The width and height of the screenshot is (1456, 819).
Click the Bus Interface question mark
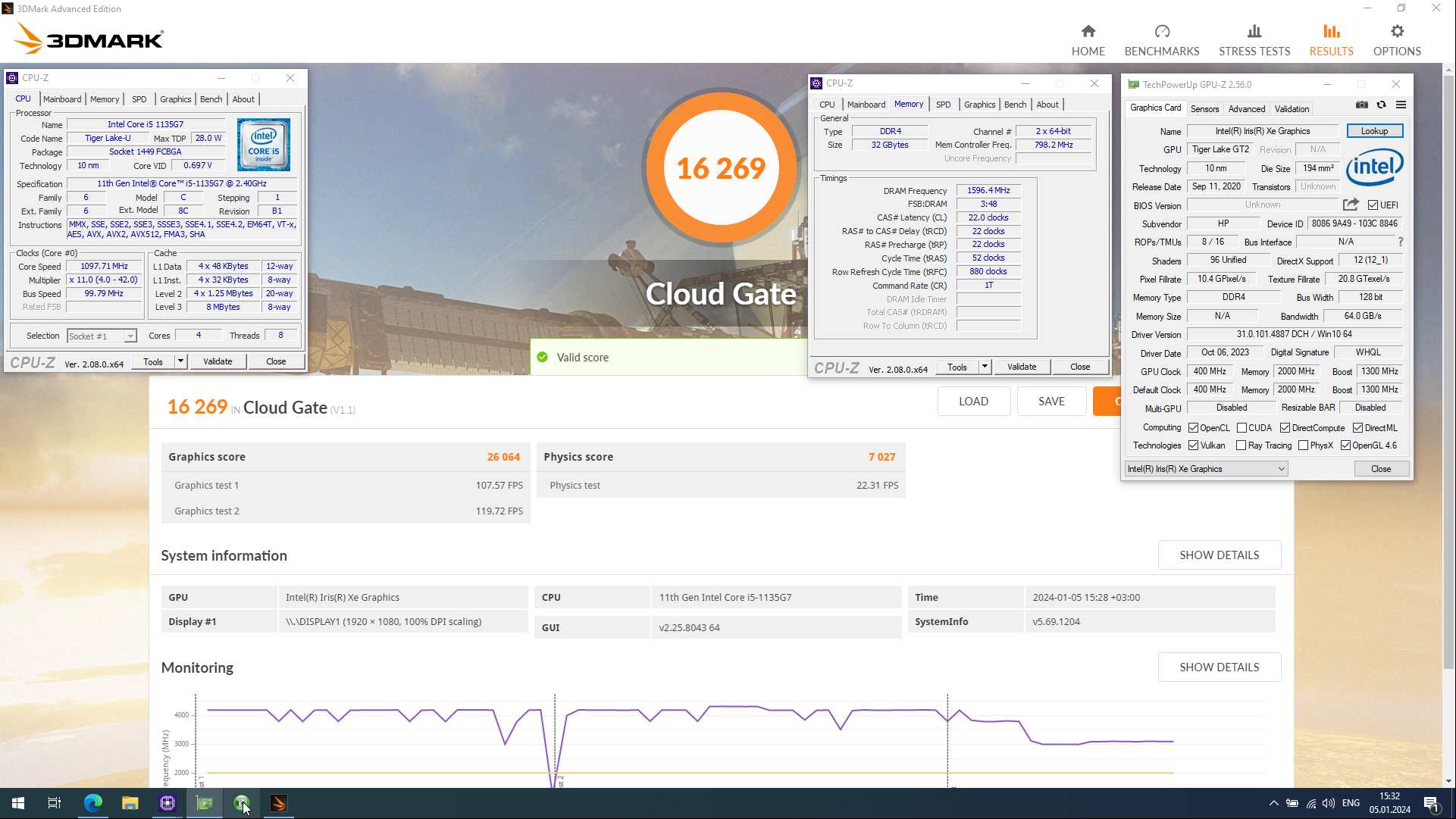click(x=1400, y=242)
